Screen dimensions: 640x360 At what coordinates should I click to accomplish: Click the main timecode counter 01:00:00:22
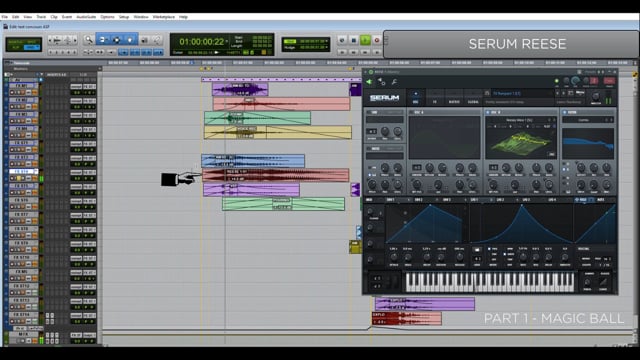tap(202, 42)
